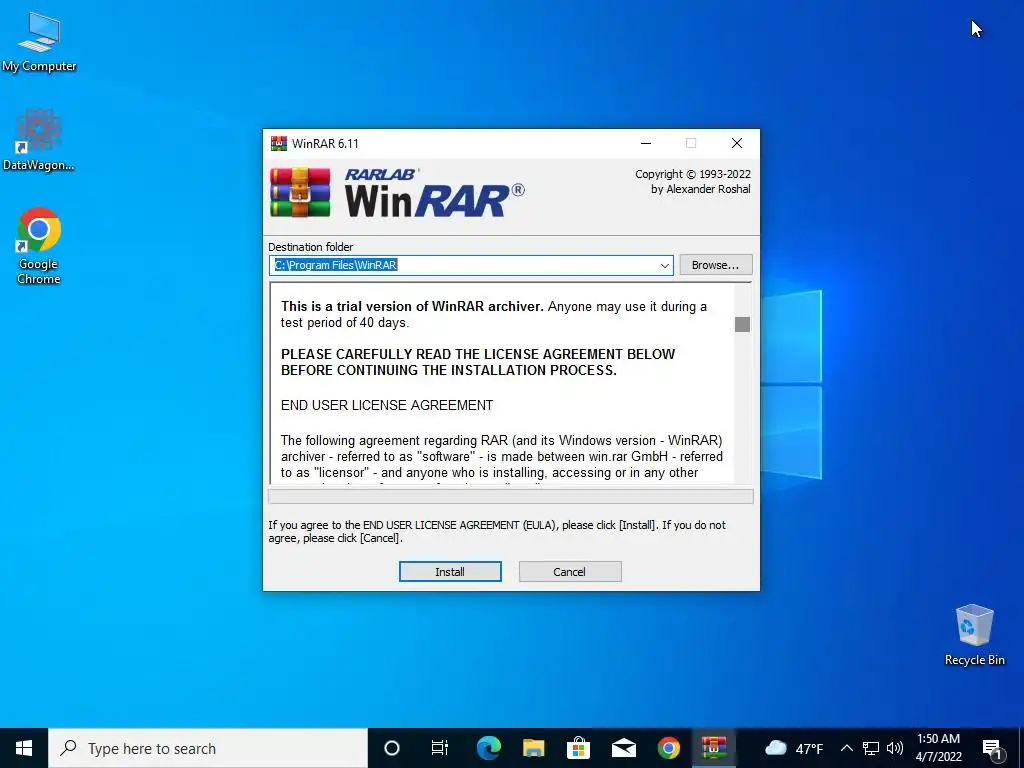Open the Browse... folder dialog

(716, 265)
